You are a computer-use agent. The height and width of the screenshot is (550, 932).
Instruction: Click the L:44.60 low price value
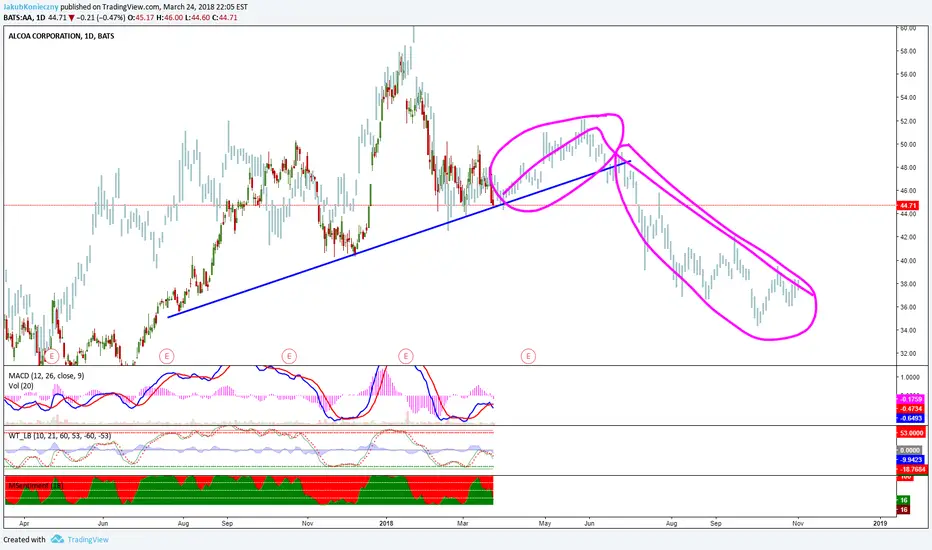tap(197, 18)
